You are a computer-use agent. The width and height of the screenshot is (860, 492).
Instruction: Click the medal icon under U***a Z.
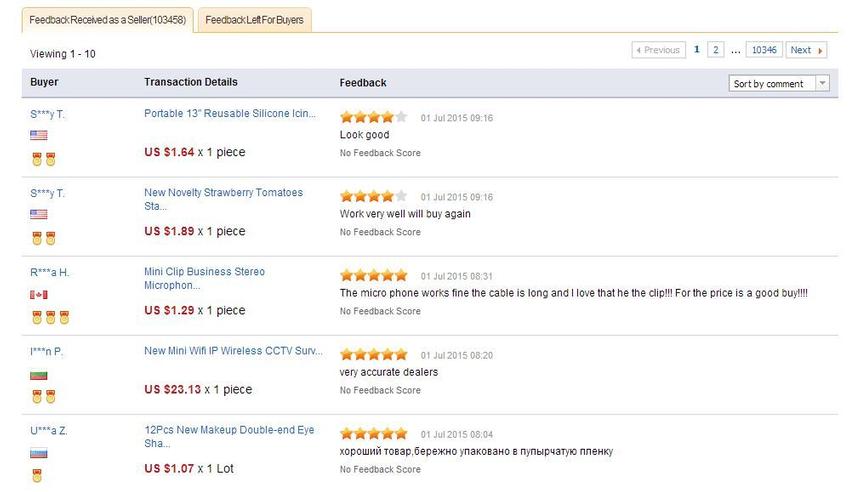(x=37, y=476)
